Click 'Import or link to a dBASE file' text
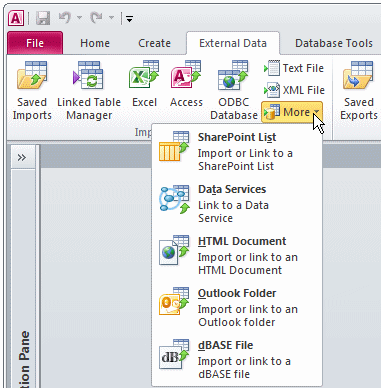Screen dimensions: 381x388 244,368
